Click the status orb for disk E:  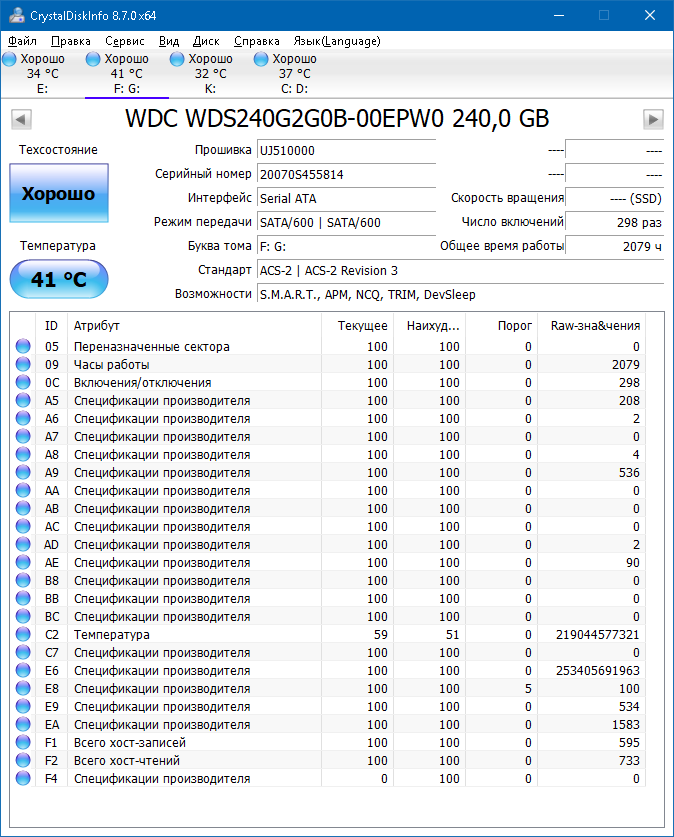(x=10, y=60)
